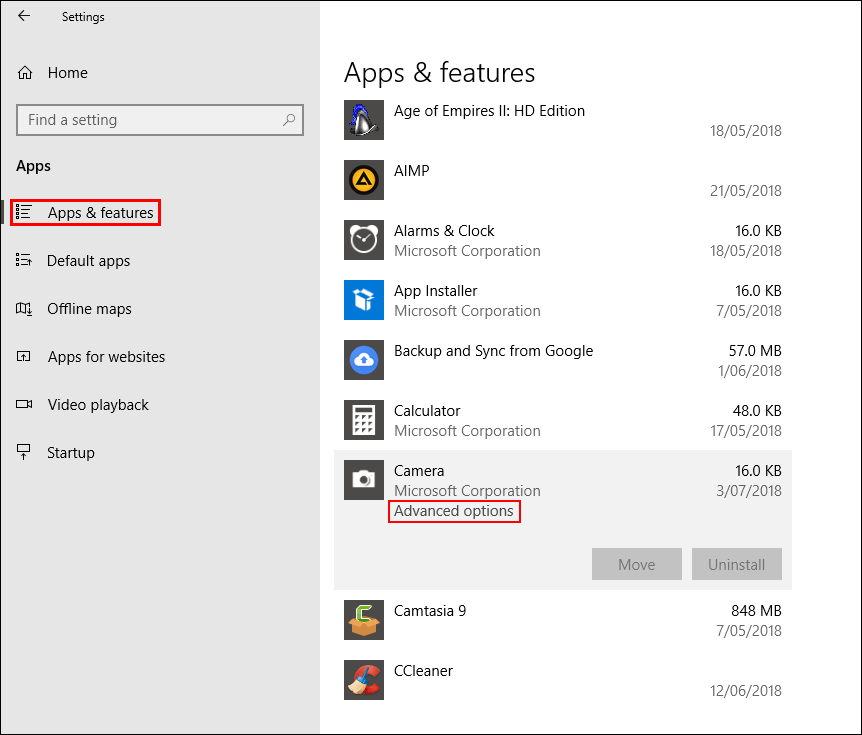Click the Apps & features list icon
862x735 pixels.
click(x=24, y=212)
